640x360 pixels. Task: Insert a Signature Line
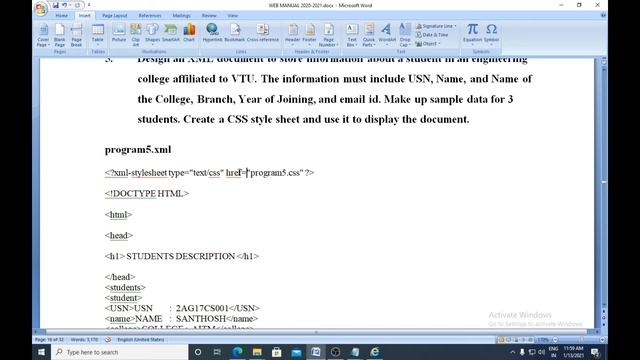pos(436,26)
